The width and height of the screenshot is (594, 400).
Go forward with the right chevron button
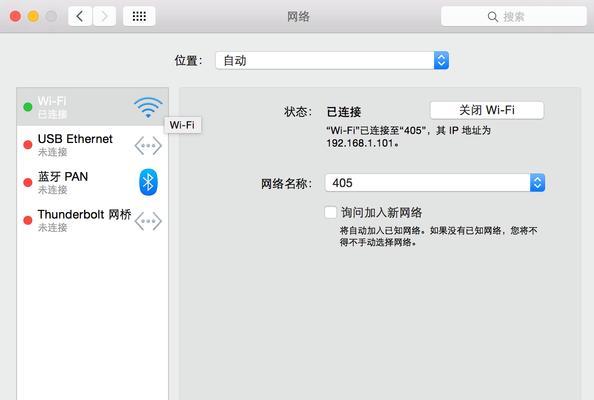(x=104, y=16)
